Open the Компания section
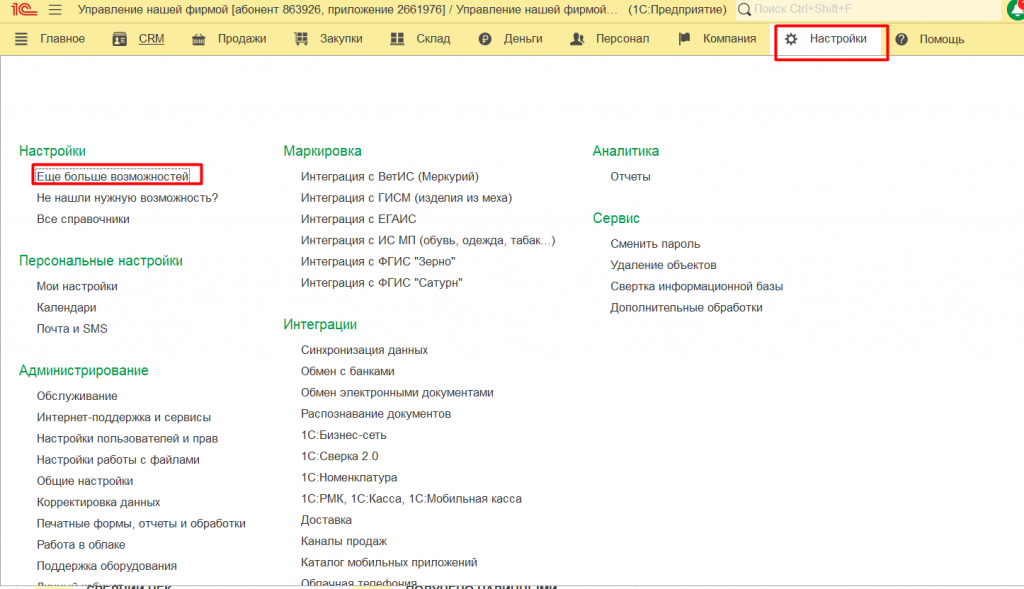Screen dimensions: 1024x589 tap(729, 39)
